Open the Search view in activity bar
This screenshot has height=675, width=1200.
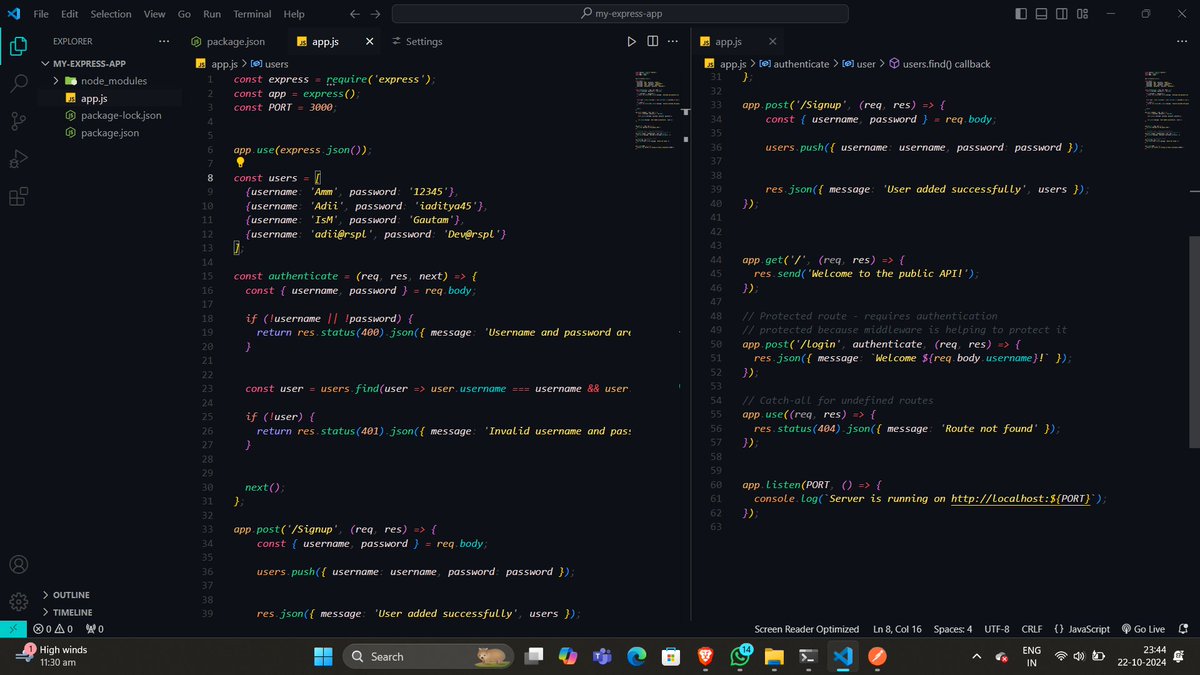(18, 84)
